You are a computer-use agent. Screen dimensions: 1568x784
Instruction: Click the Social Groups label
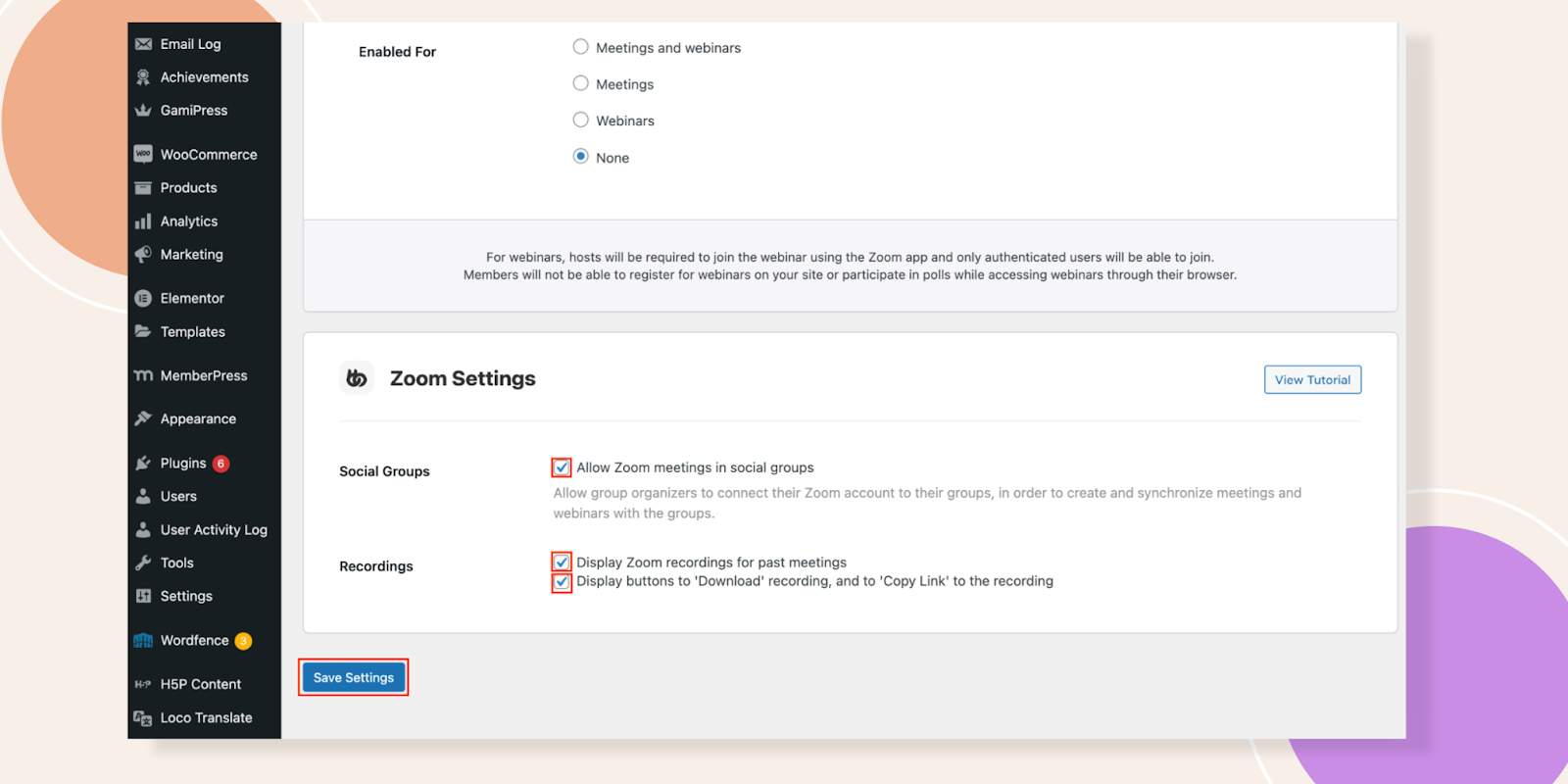point(384,471)
